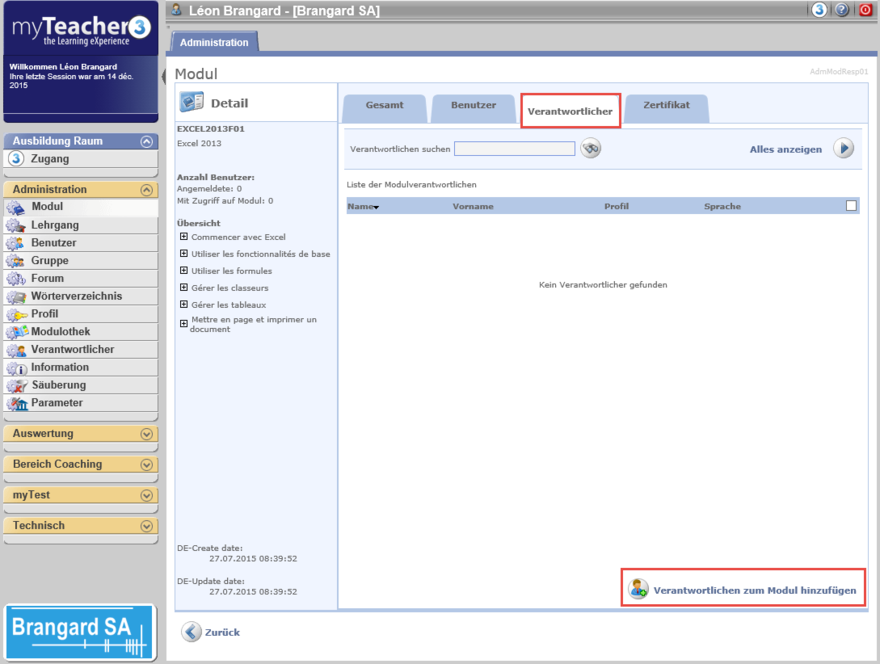Click the Zurück back arrow icon
This screenshot has width=880, height=664.
[191, 632]
